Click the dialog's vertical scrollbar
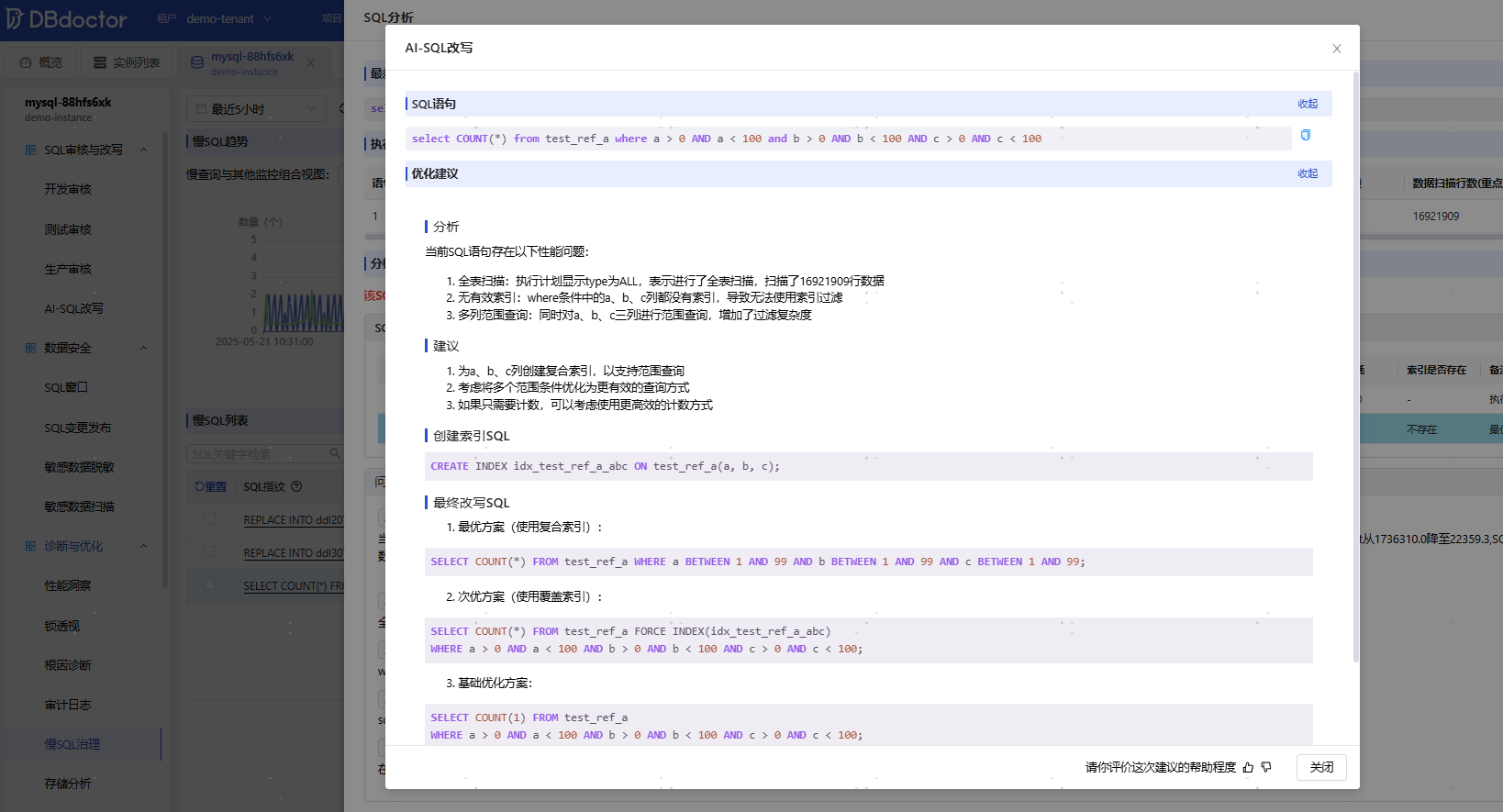Viewport: 1503px width, 812px height. click(1355, 367)
